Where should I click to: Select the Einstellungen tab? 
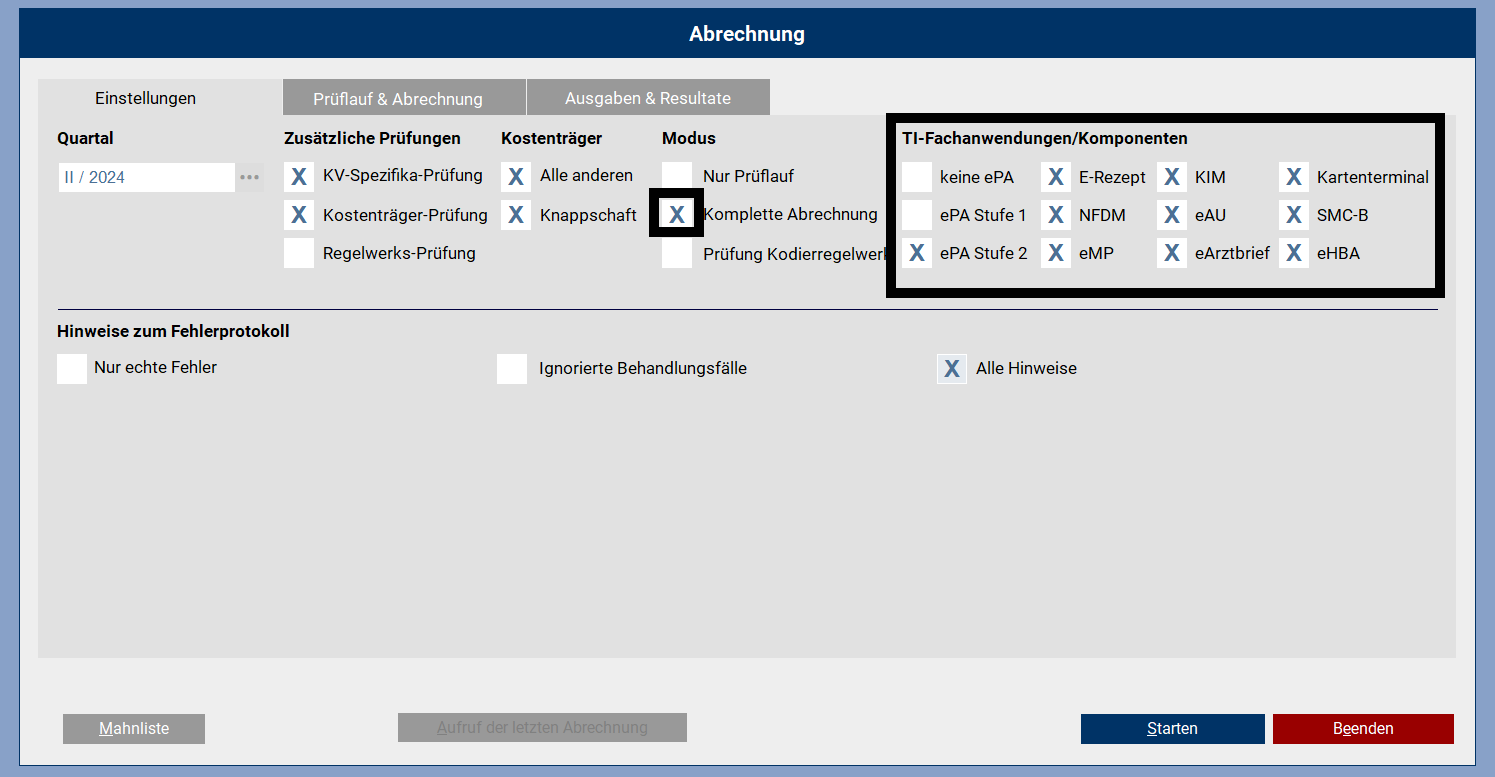146,98
